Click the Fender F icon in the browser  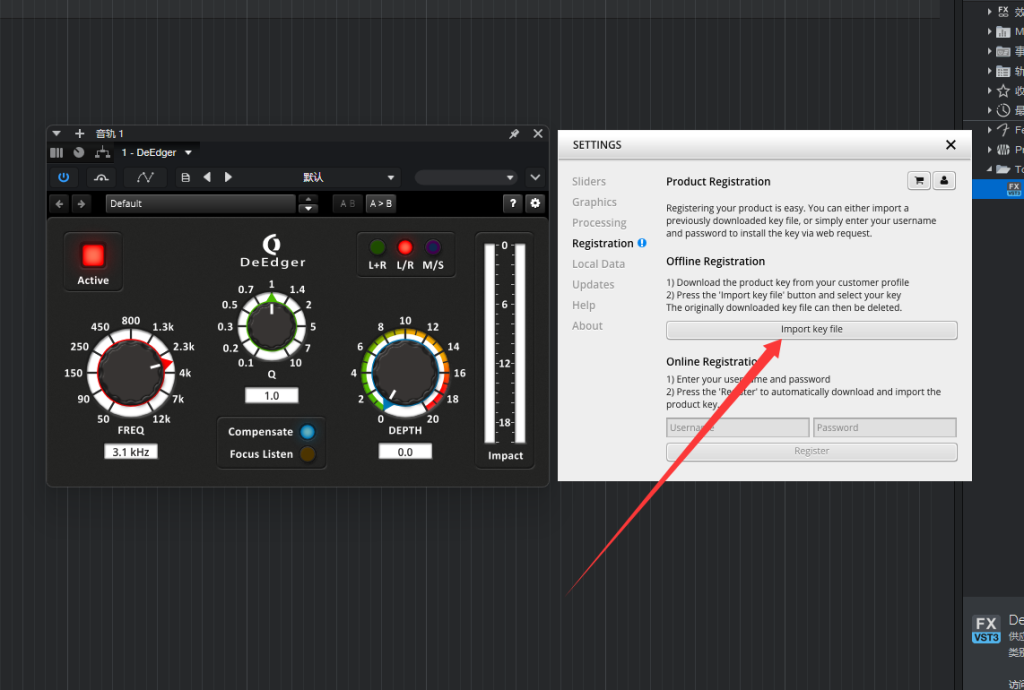(x=1003, y=130)
